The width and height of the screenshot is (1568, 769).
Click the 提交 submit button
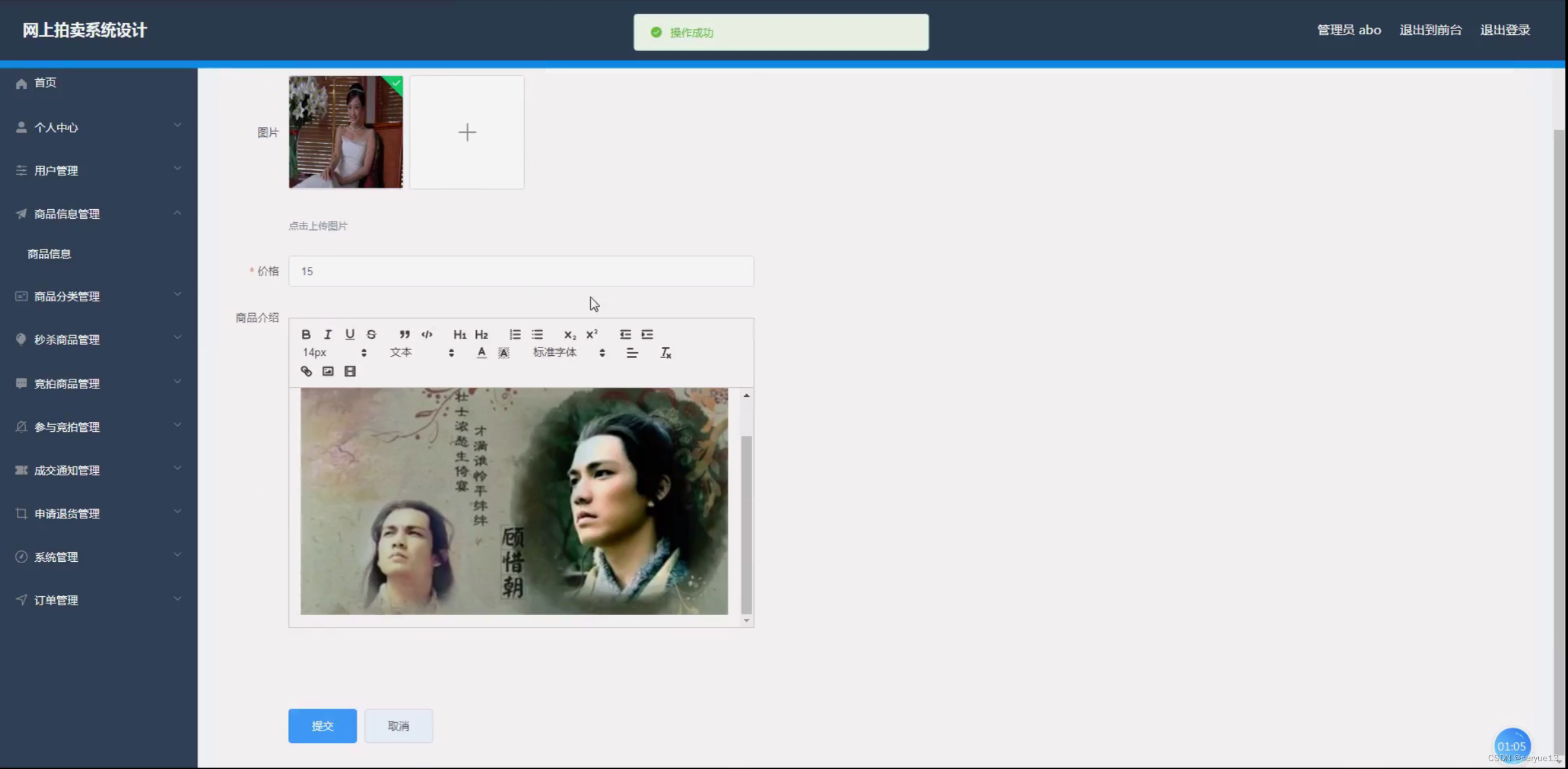[x=322, y=725]
